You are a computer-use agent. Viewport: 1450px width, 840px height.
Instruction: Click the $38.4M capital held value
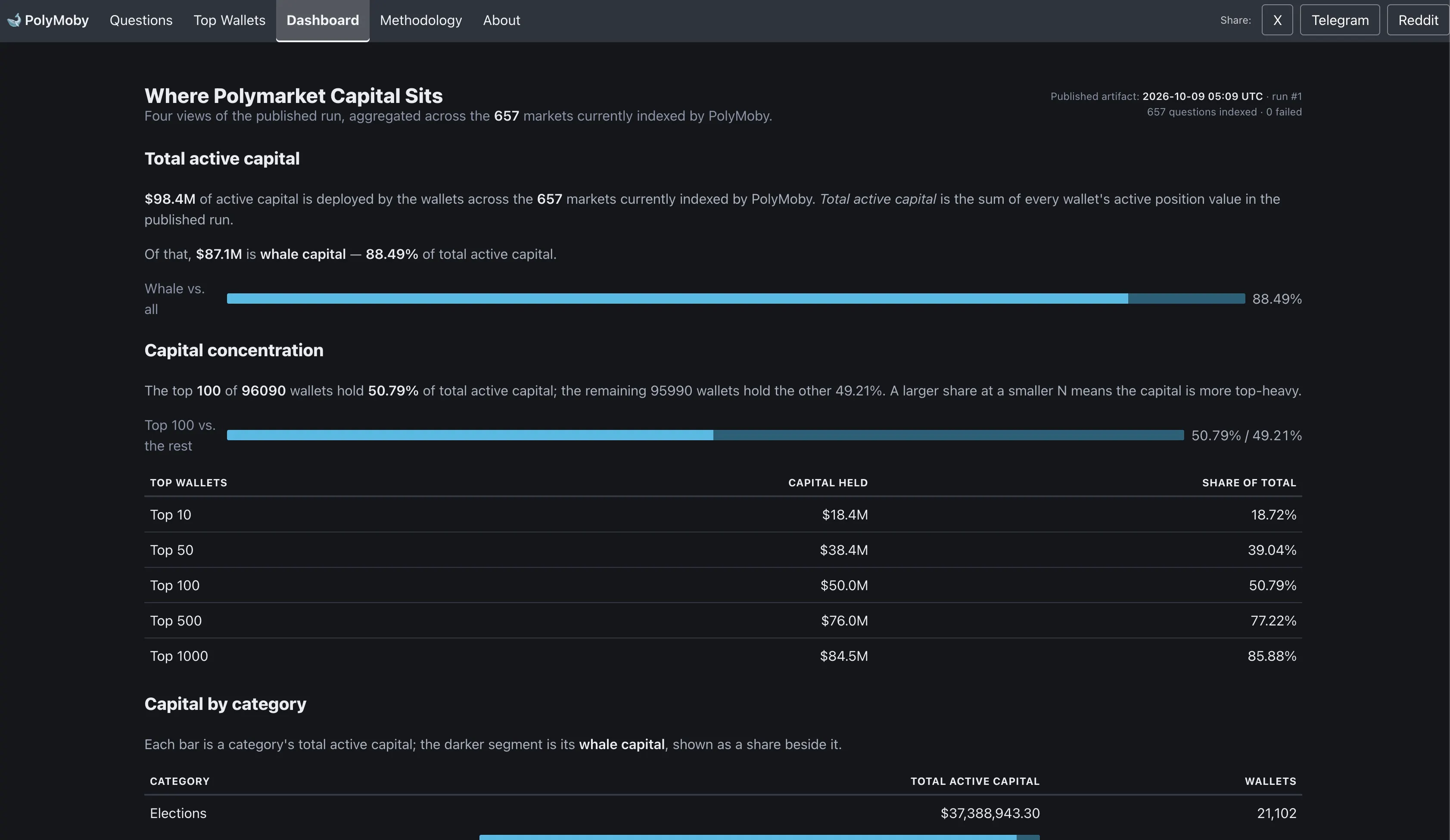pos(843,550)
